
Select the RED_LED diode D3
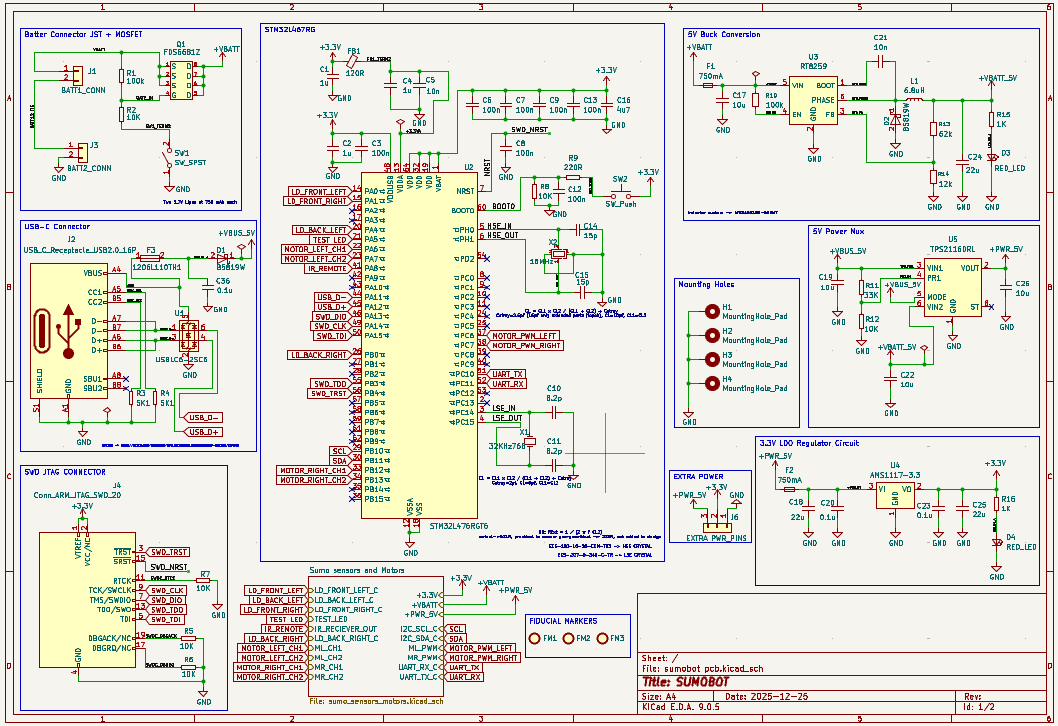click(x=991, y=157)
